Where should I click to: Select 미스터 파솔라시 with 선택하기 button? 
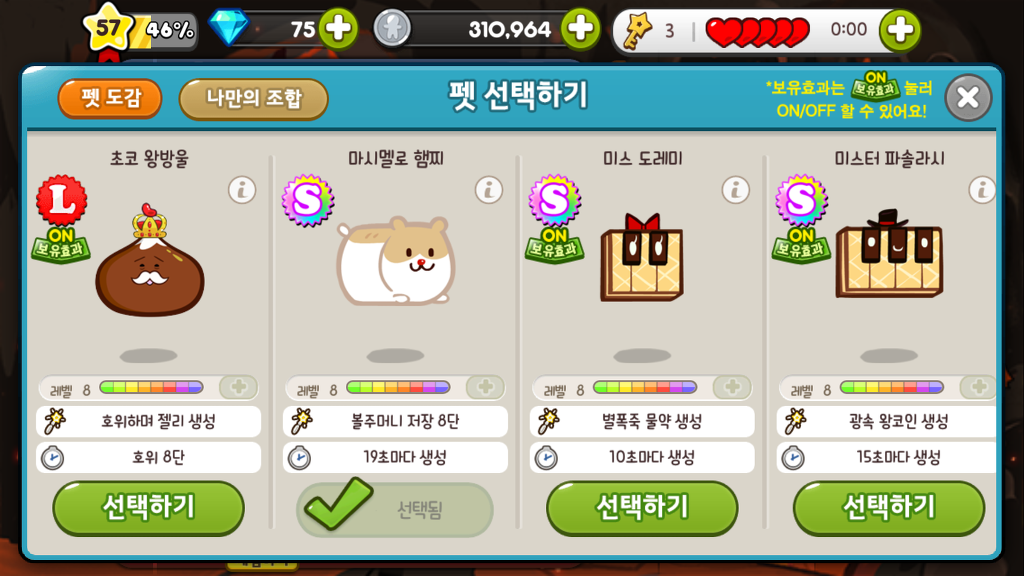coord(889,508)
